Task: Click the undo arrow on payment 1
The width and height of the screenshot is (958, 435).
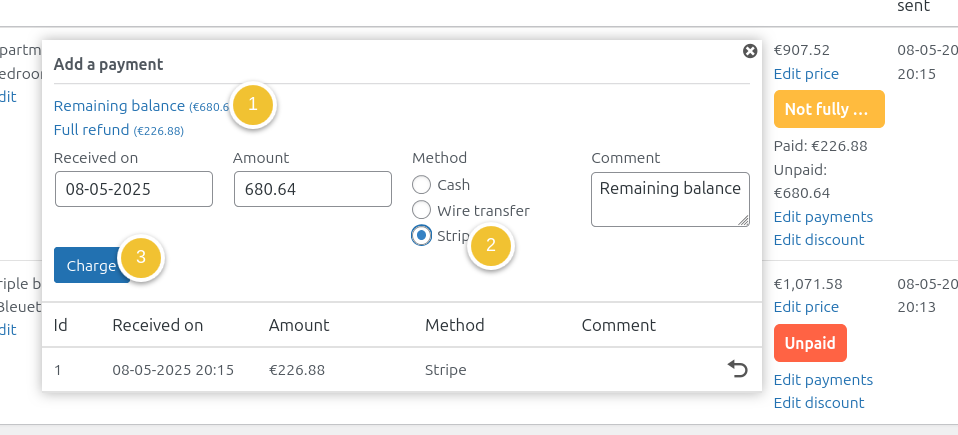Action: pos(737,370)
